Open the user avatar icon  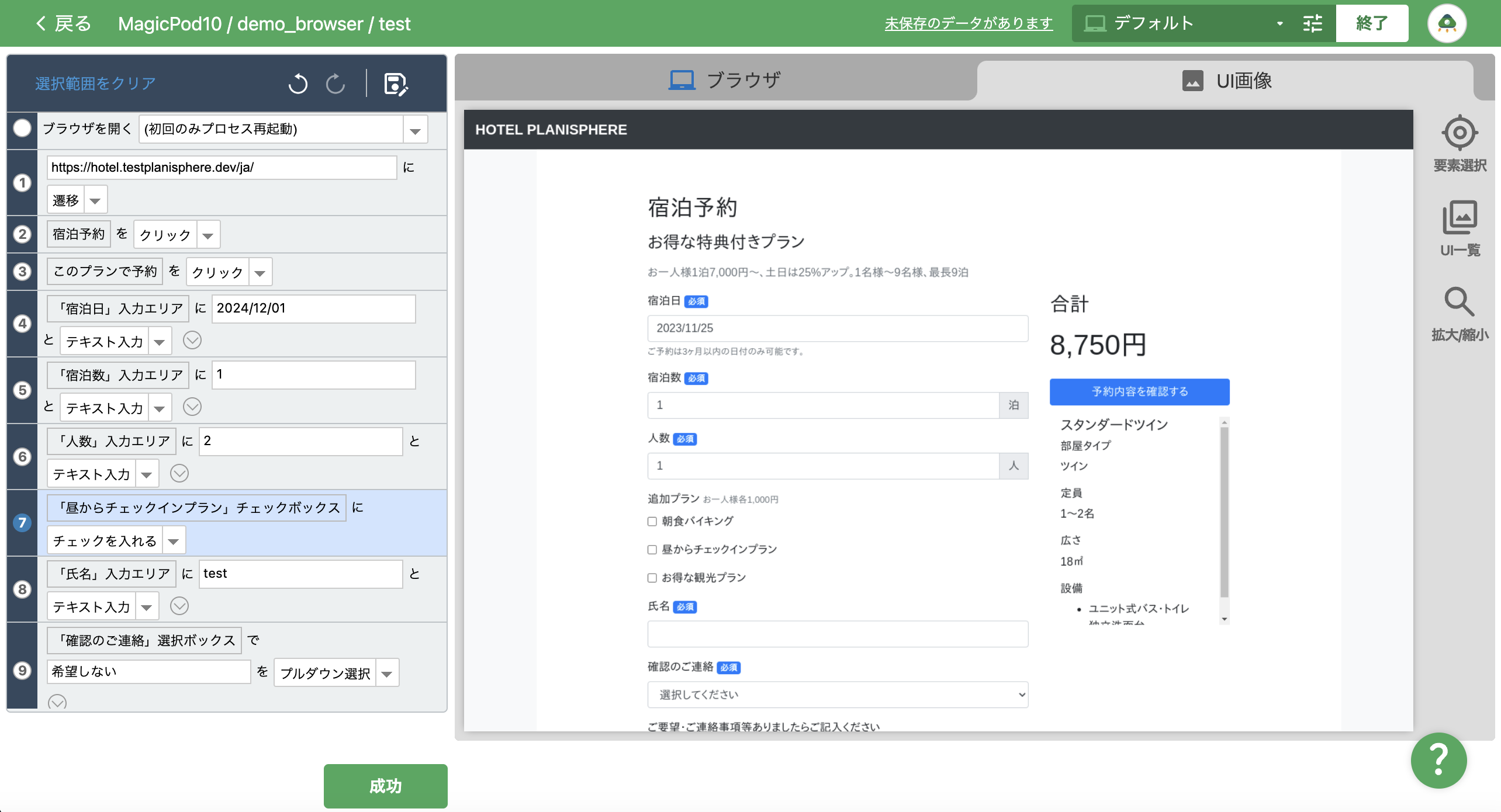(1447, 23)
